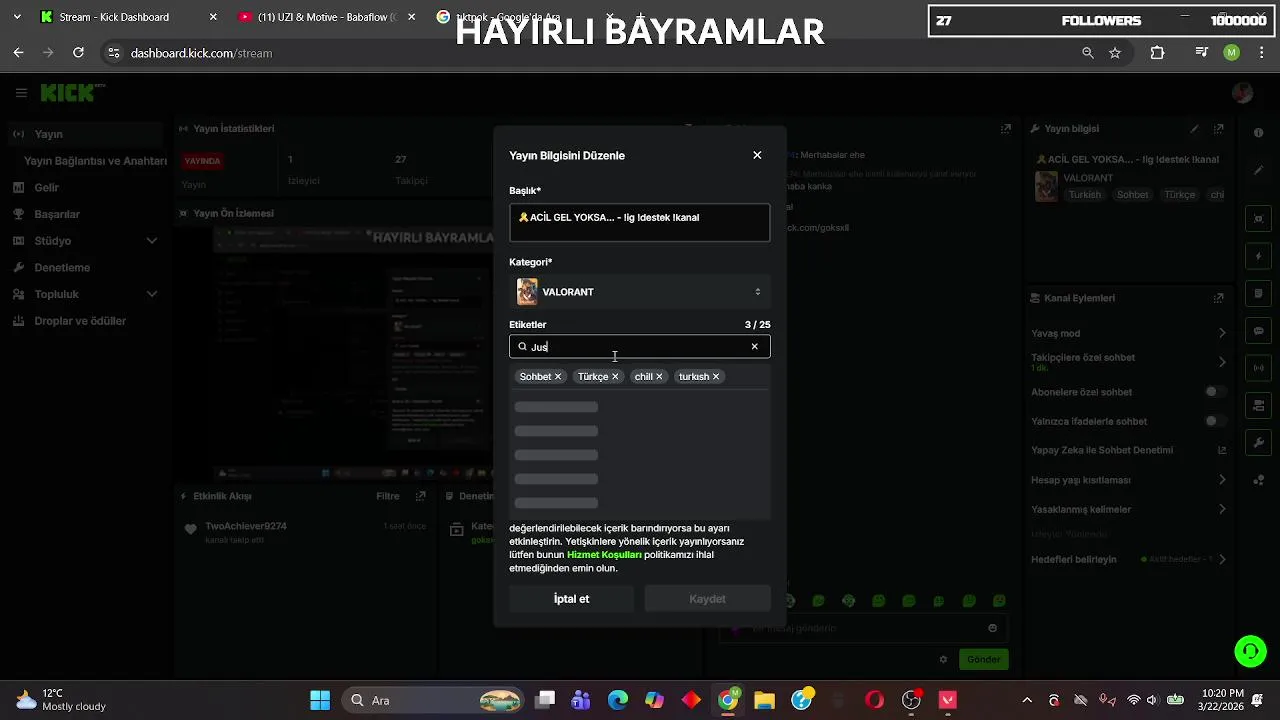Click the wrench icon in right rail
The width and height of the screenshot is (1280, 720).
point(1259,442)
